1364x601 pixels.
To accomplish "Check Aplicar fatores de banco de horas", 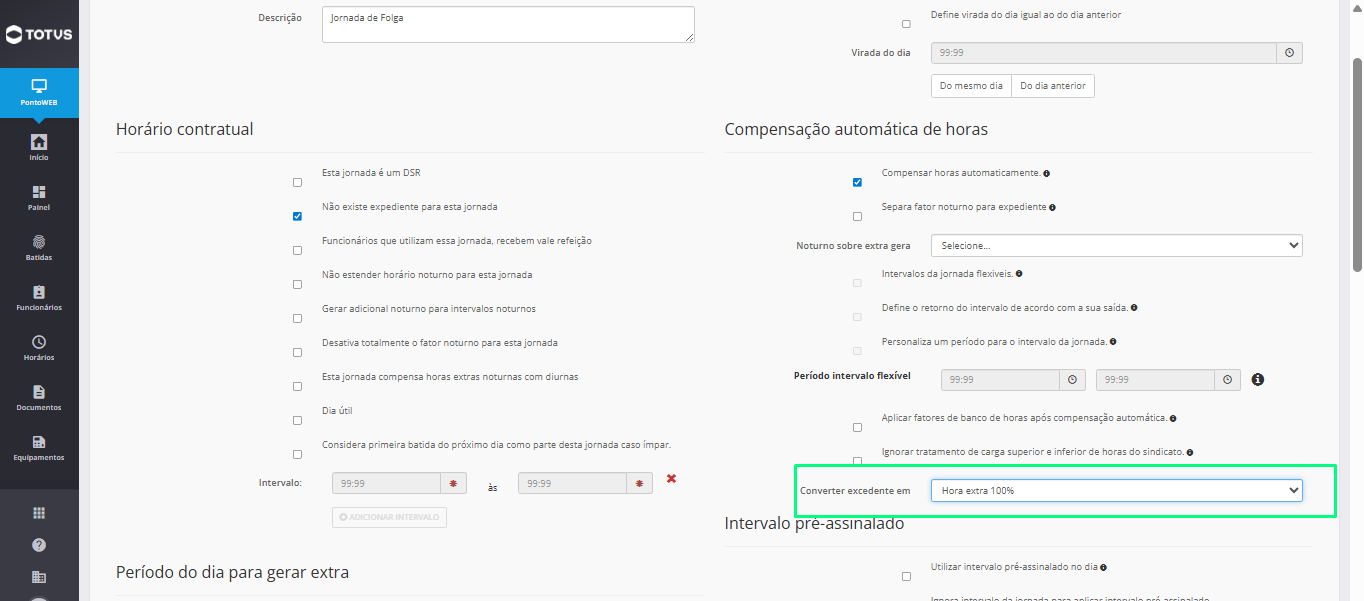I will point(857,427).
